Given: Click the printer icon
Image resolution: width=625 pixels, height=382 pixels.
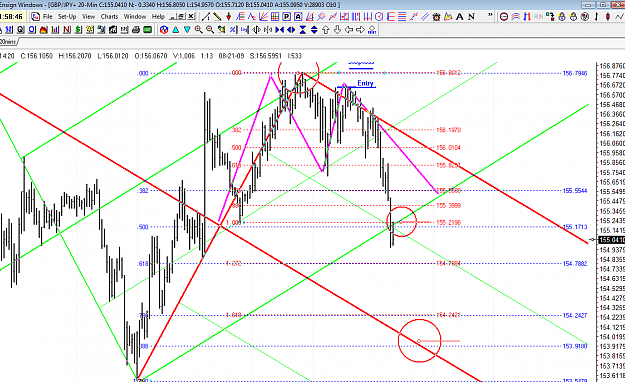Looking at the screenshot, I should click(x=136, y=30).
